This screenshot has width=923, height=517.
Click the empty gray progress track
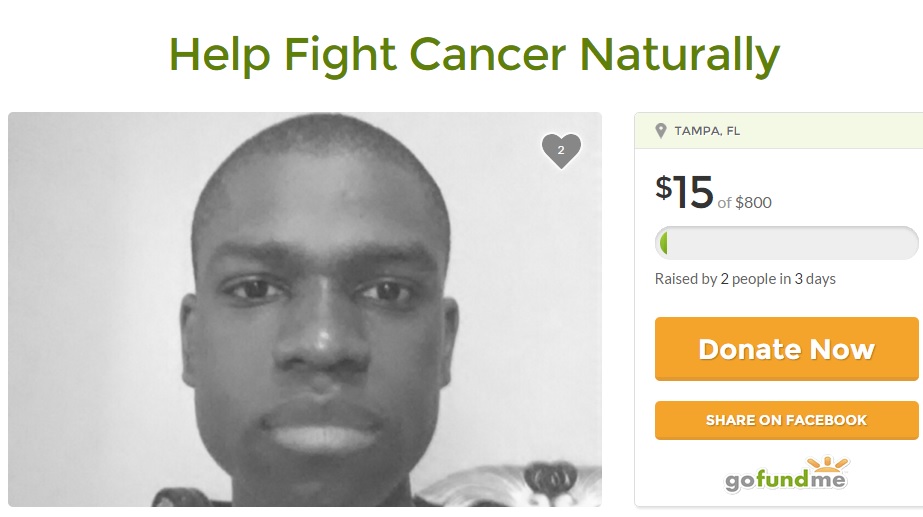(x=792, y=243)
